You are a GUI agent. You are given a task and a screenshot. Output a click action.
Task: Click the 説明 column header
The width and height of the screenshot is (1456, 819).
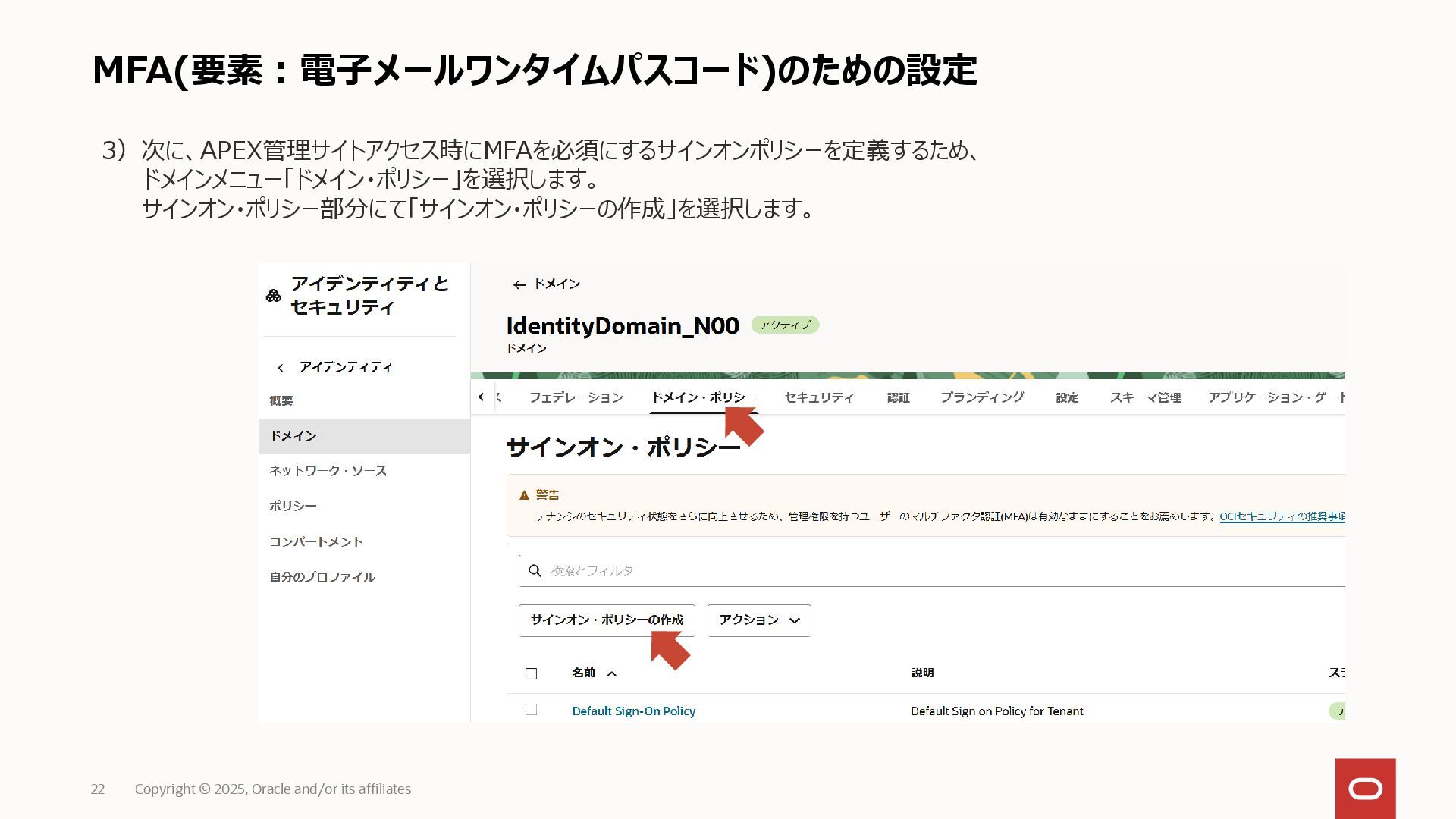922,673
